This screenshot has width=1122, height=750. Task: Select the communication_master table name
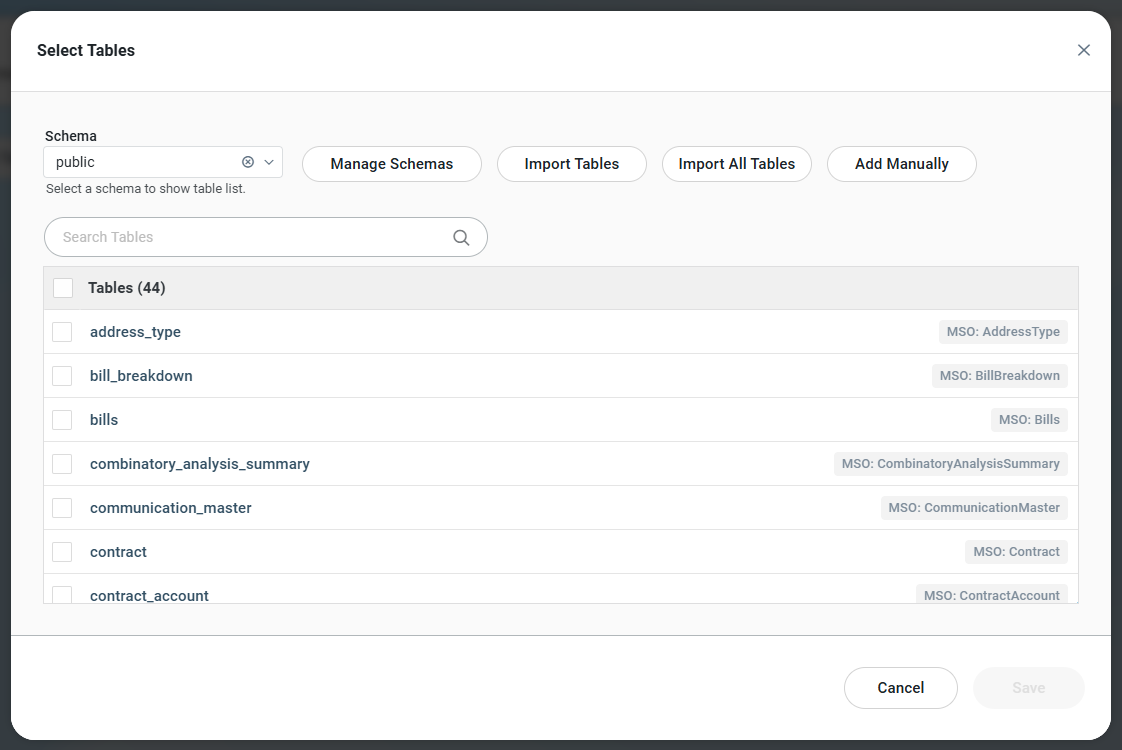(x=171, y=508)
